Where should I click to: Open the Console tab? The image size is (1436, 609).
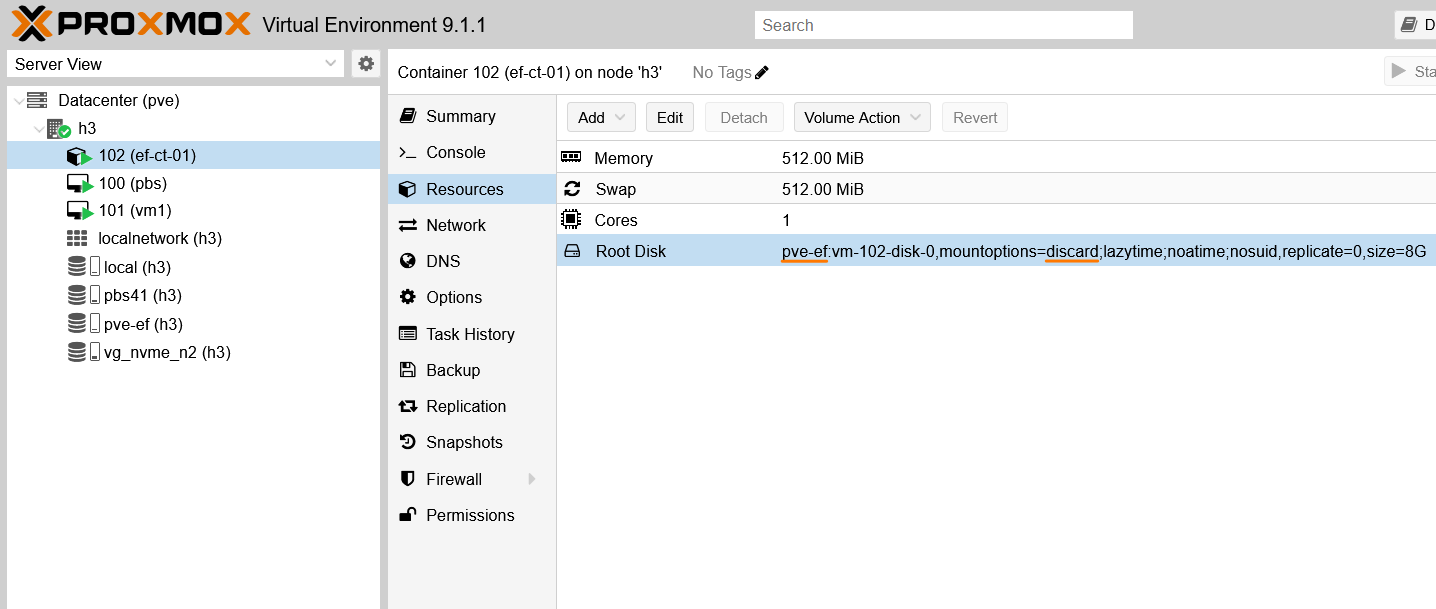[x=471, y=152]
